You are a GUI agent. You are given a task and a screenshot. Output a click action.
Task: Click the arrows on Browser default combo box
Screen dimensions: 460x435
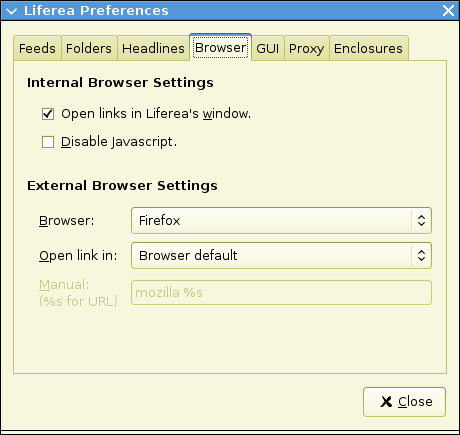point(421,255)
